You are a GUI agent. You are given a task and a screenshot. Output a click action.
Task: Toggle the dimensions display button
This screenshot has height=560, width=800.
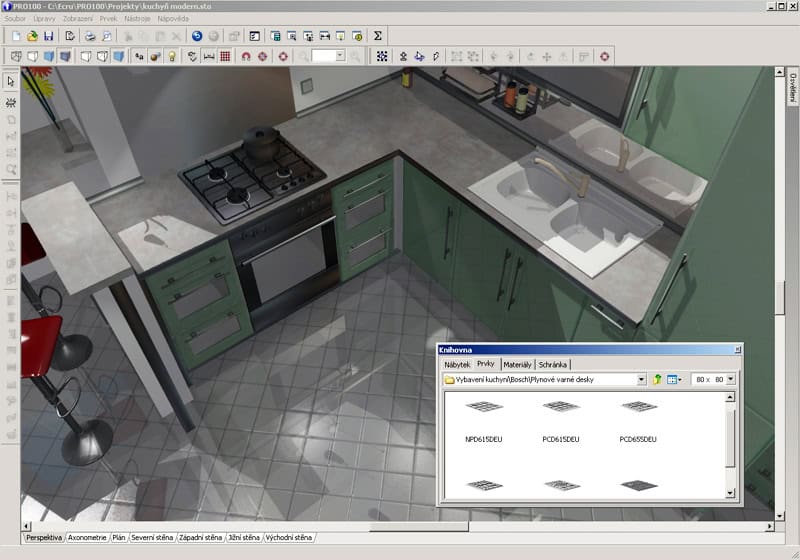(209, 57)
